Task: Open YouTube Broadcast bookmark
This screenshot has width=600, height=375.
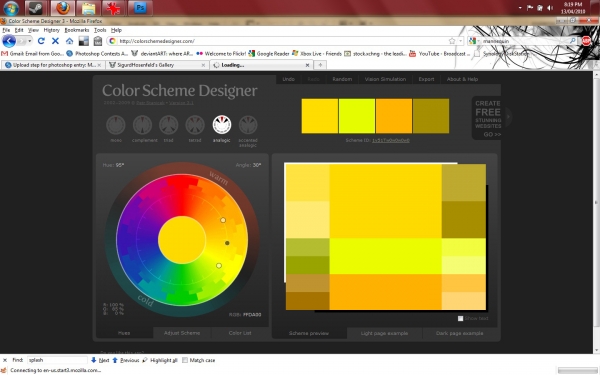Action: tap(439, 54)
